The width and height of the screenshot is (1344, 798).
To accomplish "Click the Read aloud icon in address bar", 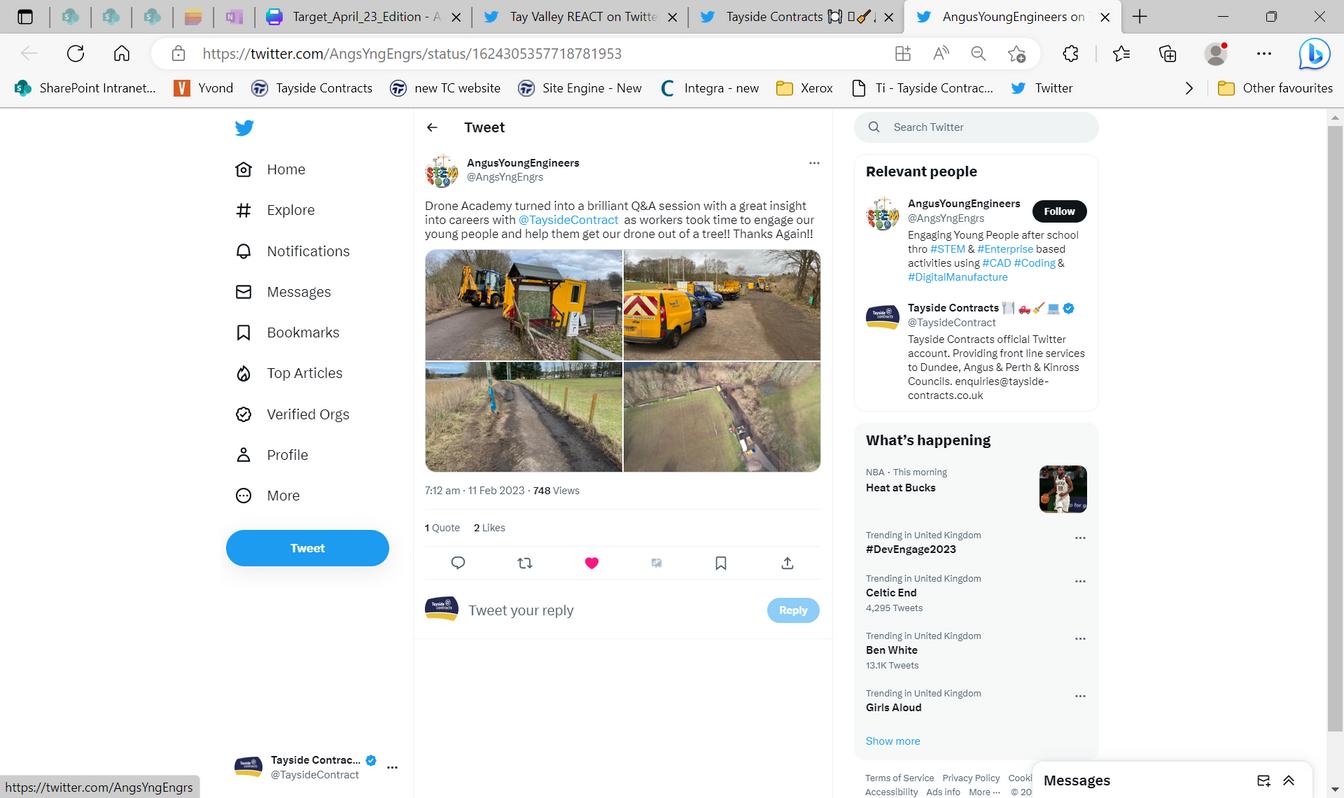I will pos(941,54).
